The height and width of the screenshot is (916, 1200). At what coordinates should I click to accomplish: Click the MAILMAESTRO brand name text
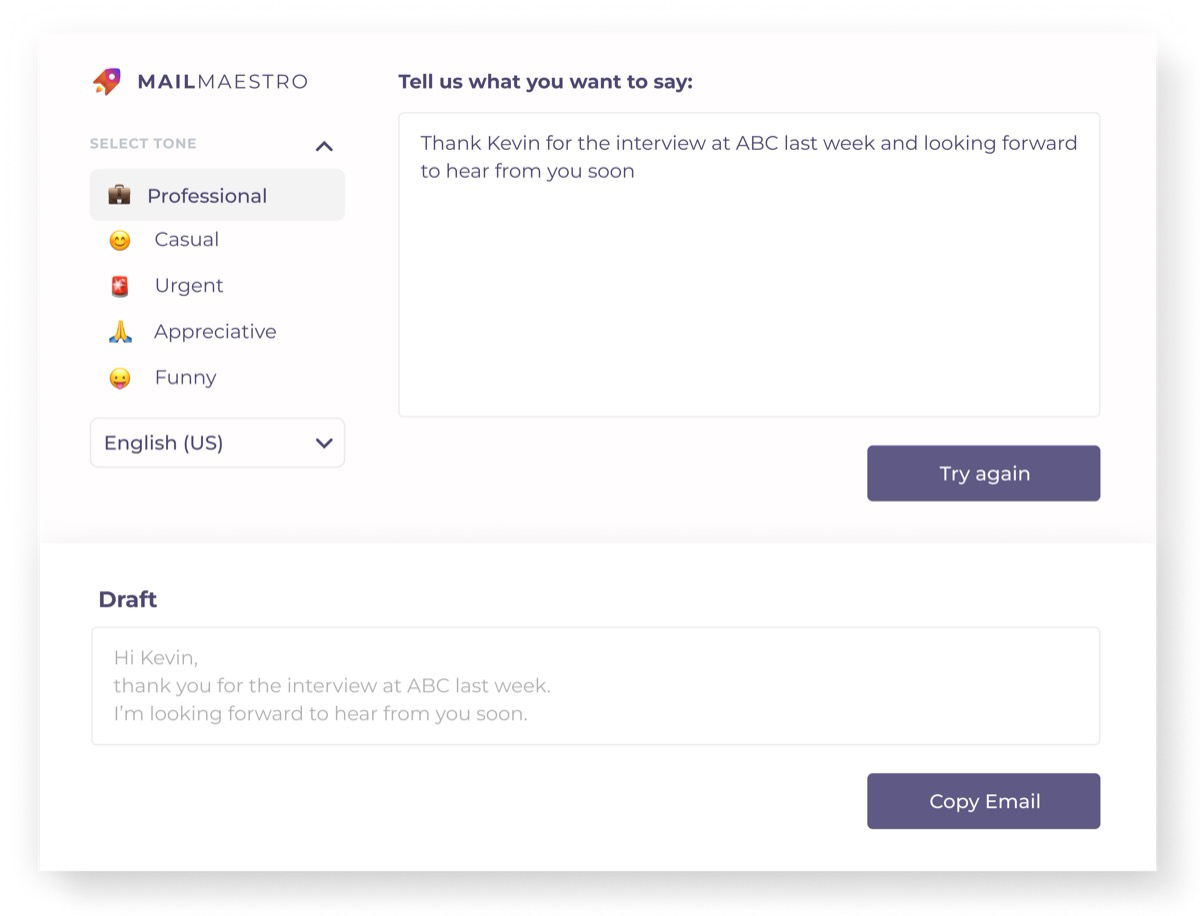tap(222, 82)
